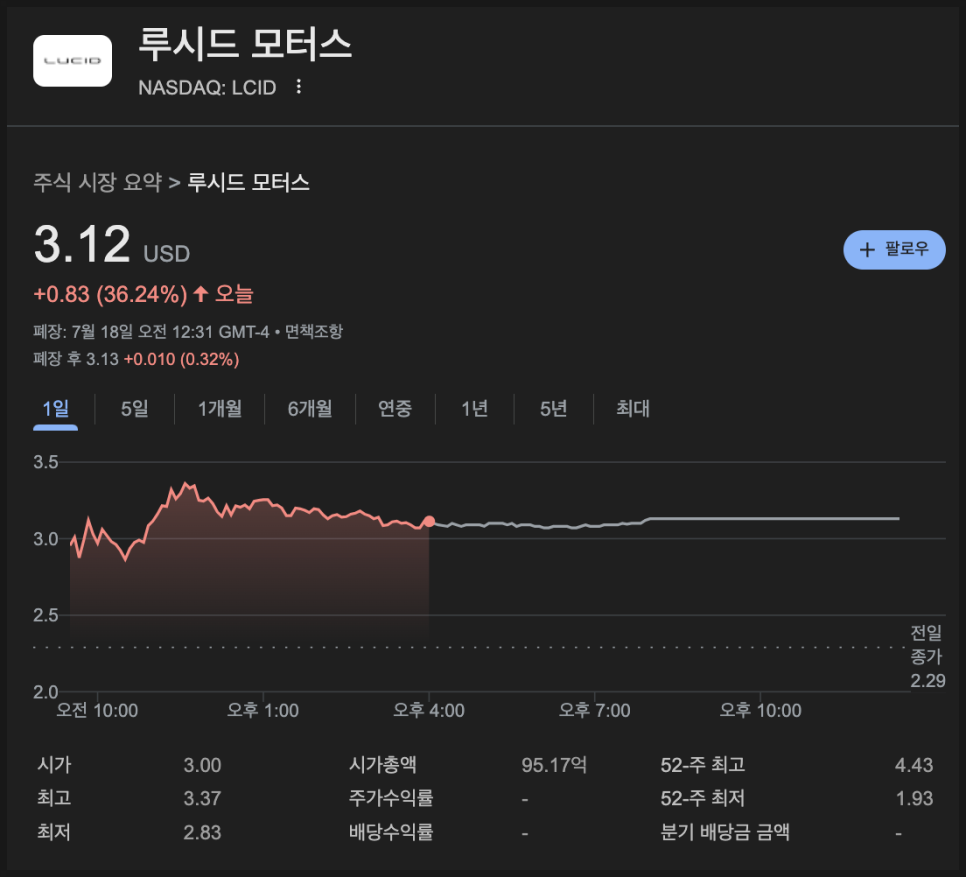Screen dimensions: 966x877
Task: Switch to the 5일 chart tab
Action: 134,409
